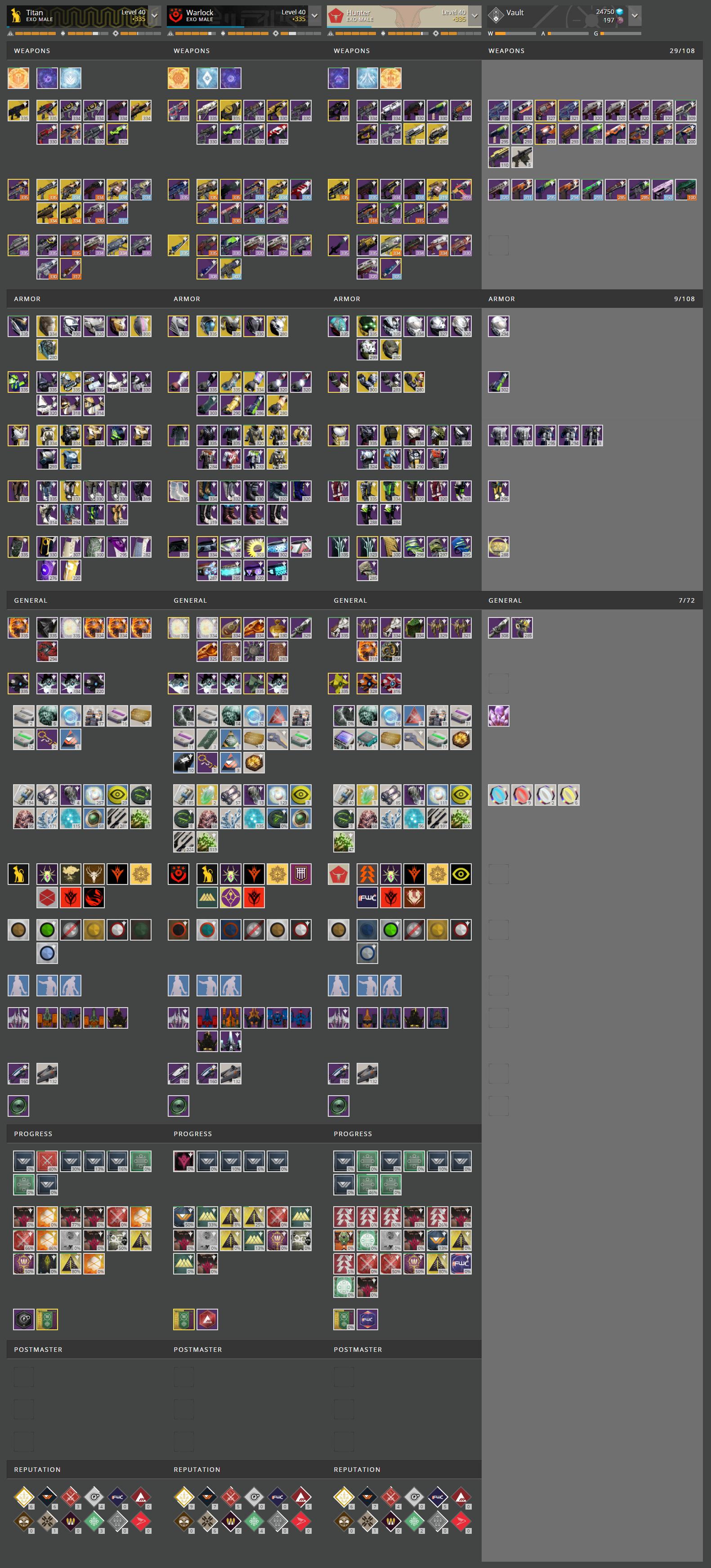The width and height of the screenshot is (711, 1568).
Task: Click the Titan cat emblem in the header
Action: click(16, 15)
